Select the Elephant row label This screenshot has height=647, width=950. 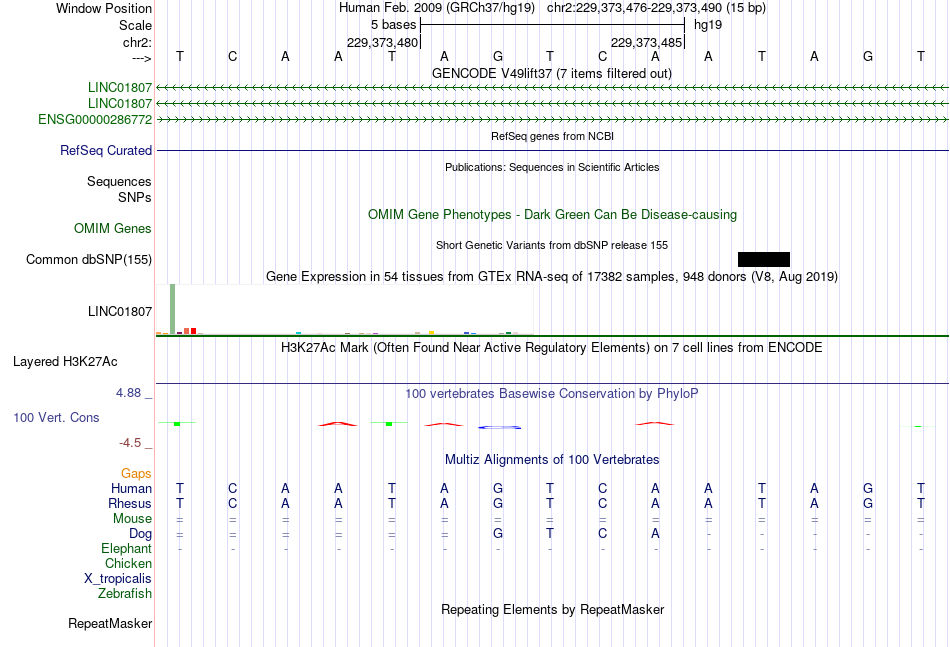click(126, 548)
